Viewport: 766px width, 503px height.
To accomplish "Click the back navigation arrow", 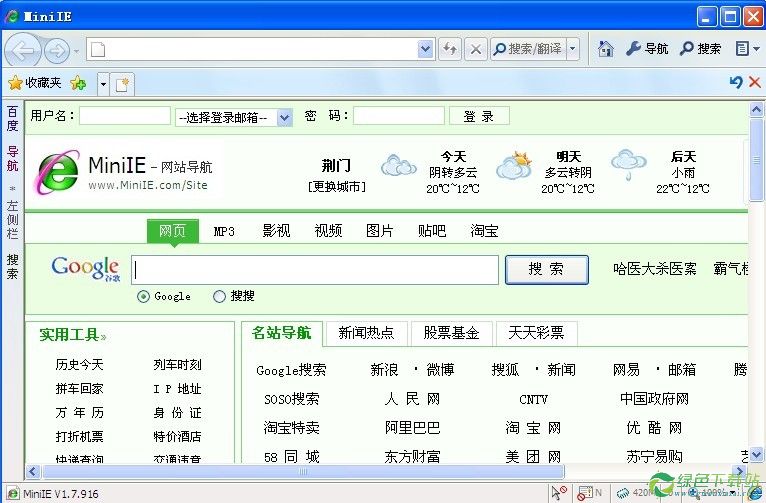I will coord(23,49).
